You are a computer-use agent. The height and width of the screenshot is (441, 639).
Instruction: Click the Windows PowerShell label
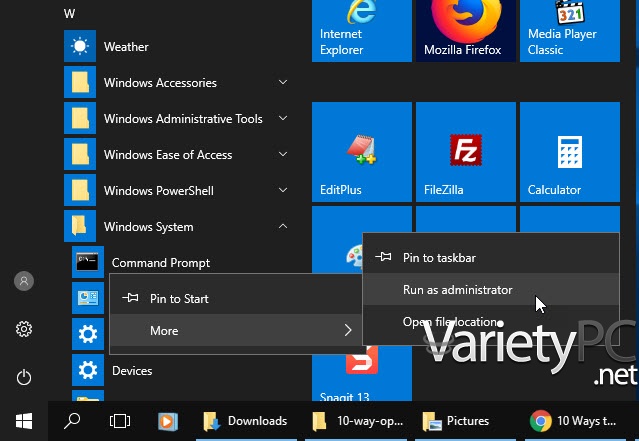[159, 191]
